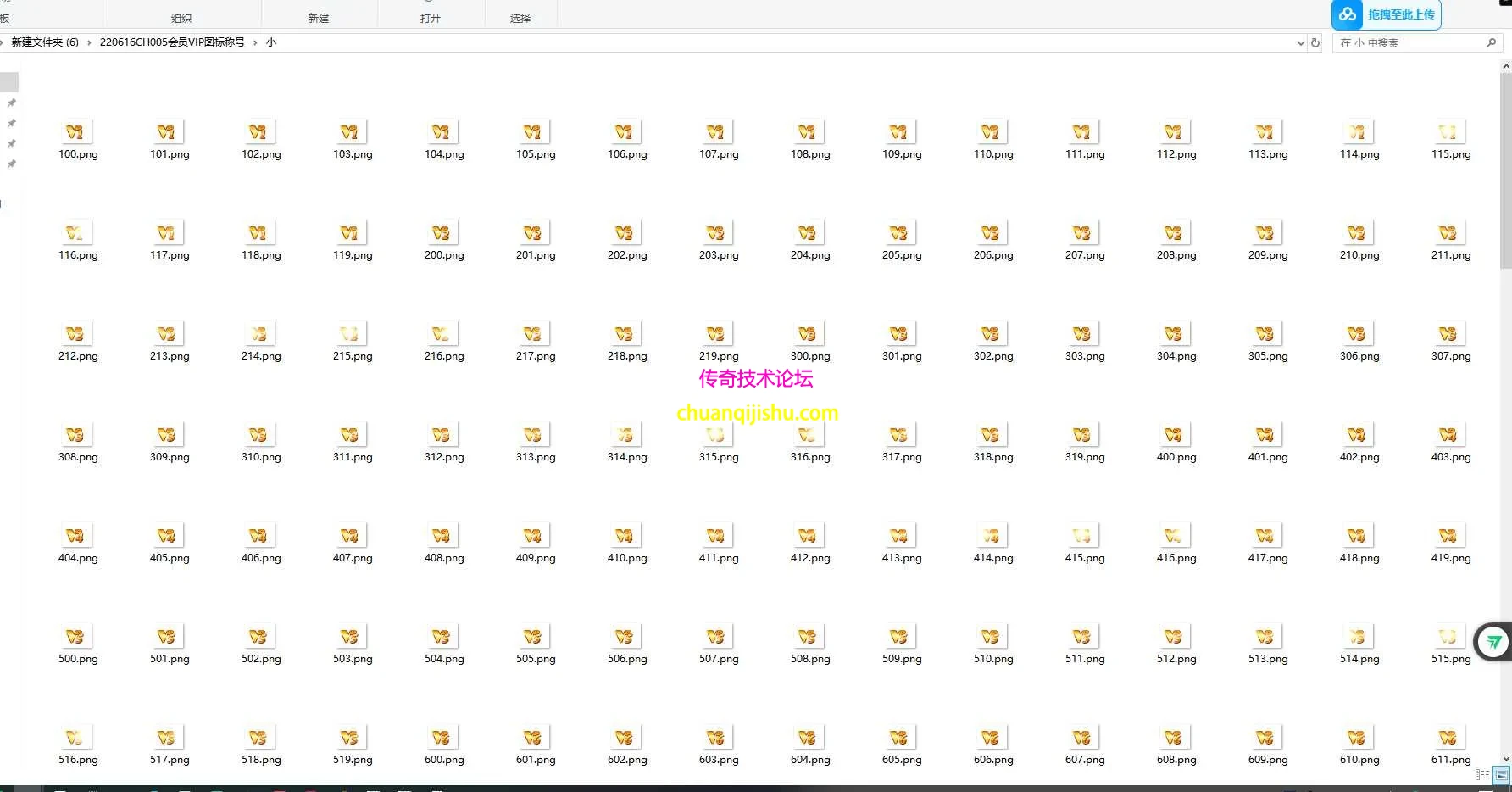Select the file name 602.png
Screen dimensions: 1512x792
click(627, 760)
